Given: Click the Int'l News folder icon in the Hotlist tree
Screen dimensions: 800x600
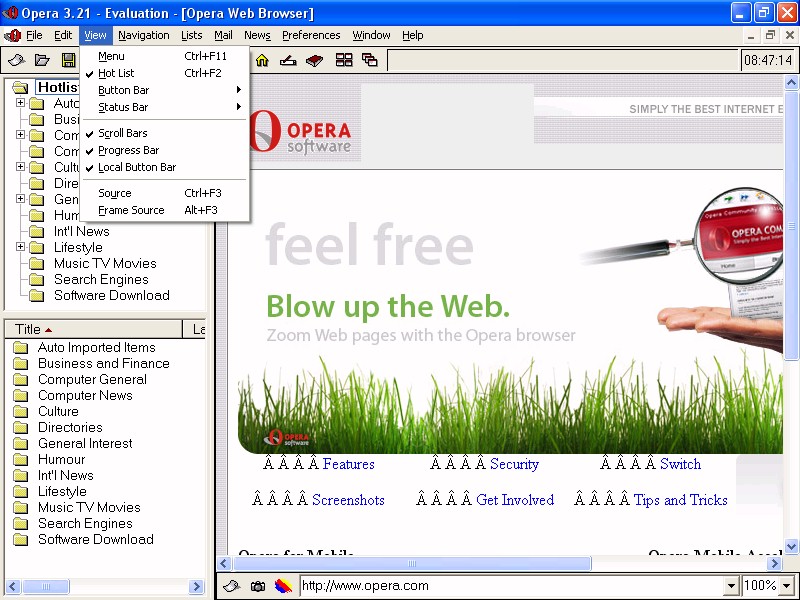Looking at the screenshot, I should [36, 232].
